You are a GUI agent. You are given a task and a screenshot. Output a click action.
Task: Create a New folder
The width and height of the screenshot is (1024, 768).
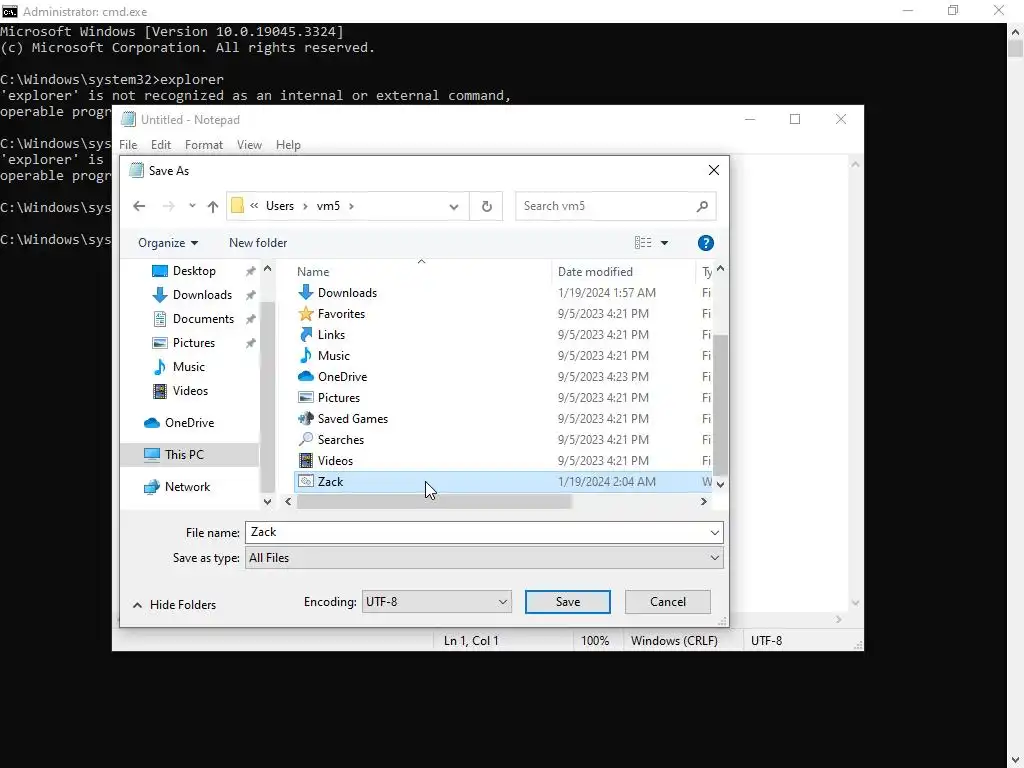click(x=258, y=243)
